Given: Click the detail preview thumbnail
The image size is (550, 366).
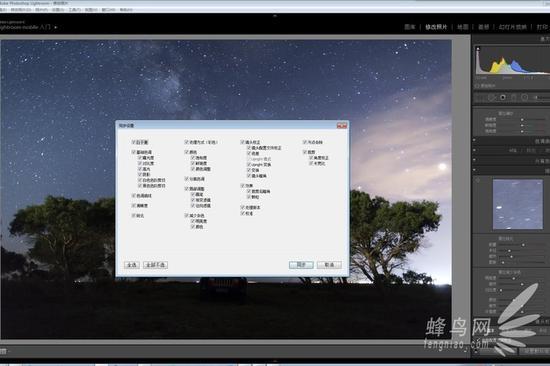Looking at the screenshot, I should tap(517, 204).
